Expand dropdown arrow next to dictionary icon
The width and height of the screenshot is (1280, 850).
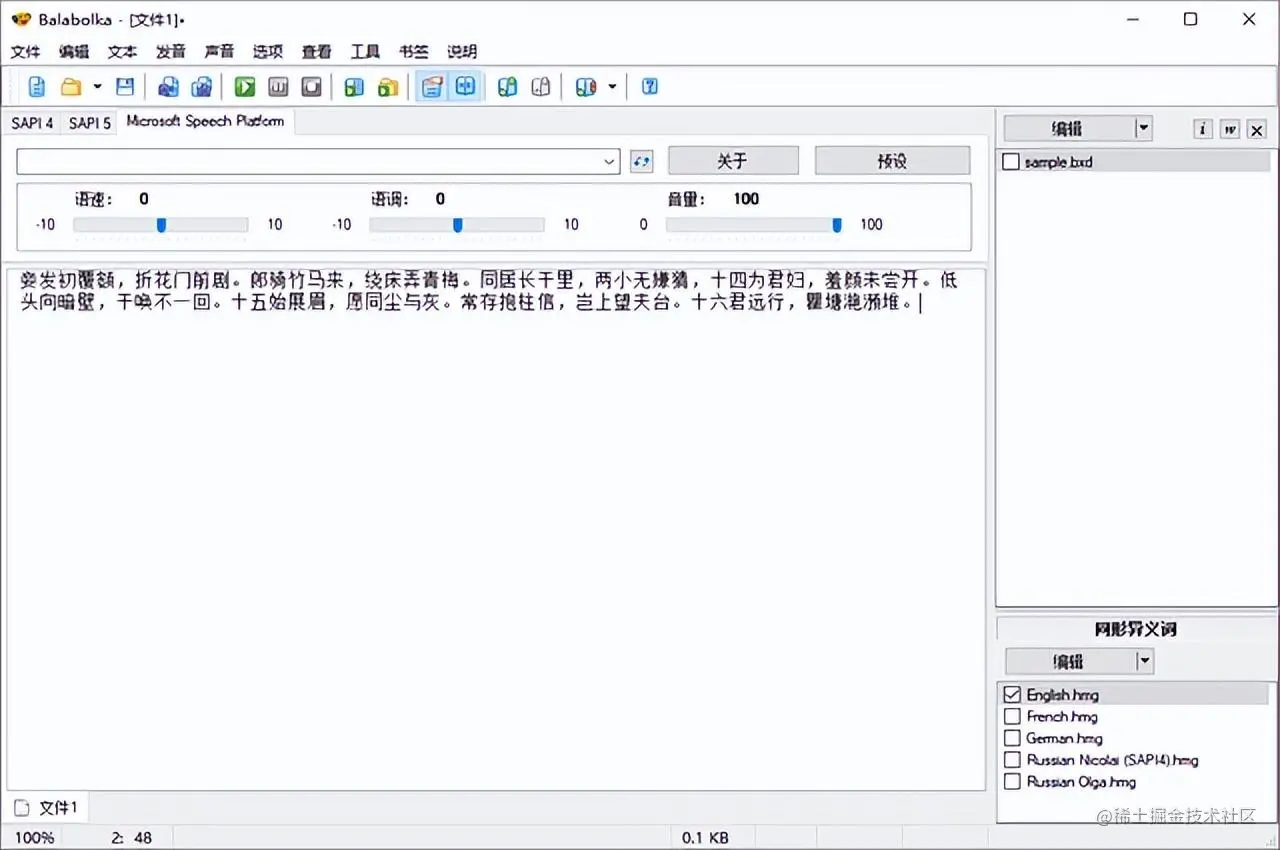612,87
